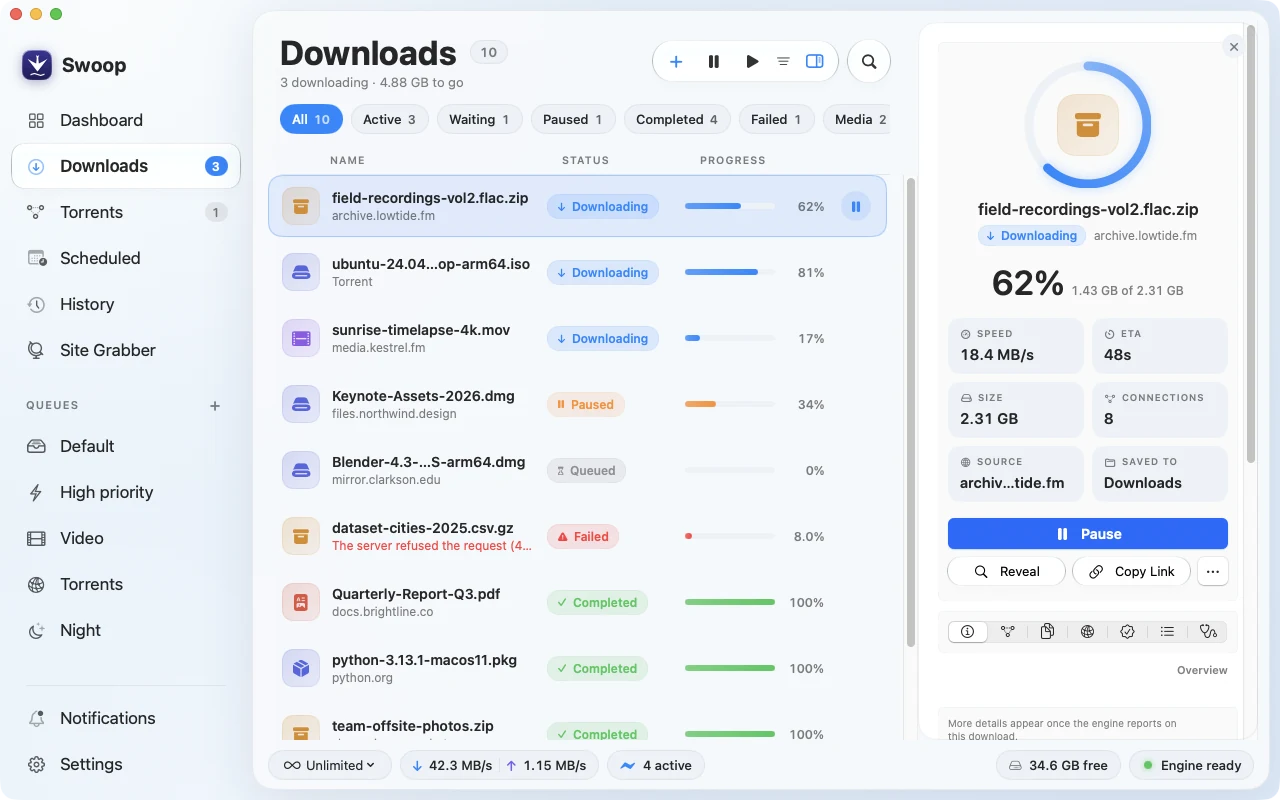Resume all downloads with the toolbar play icon
The image size is (1280, 800).
pos(752,62)
